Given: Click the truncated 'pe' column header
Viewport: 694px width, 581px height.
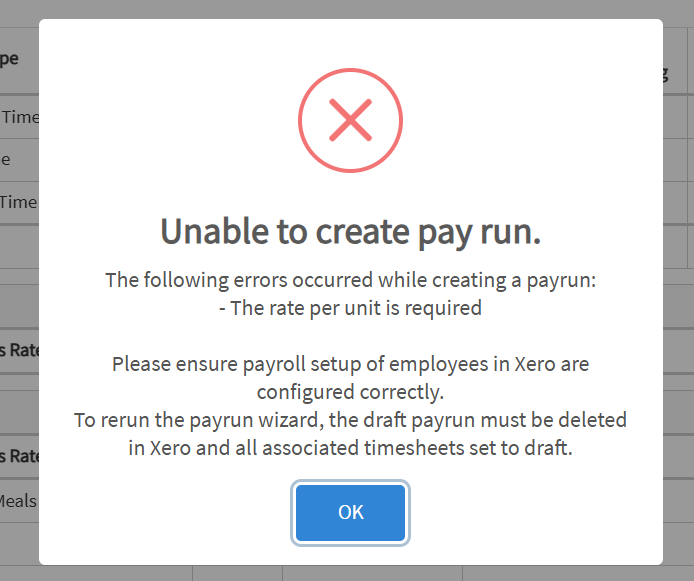Looking at the screenshot, I should click(10, 58).
